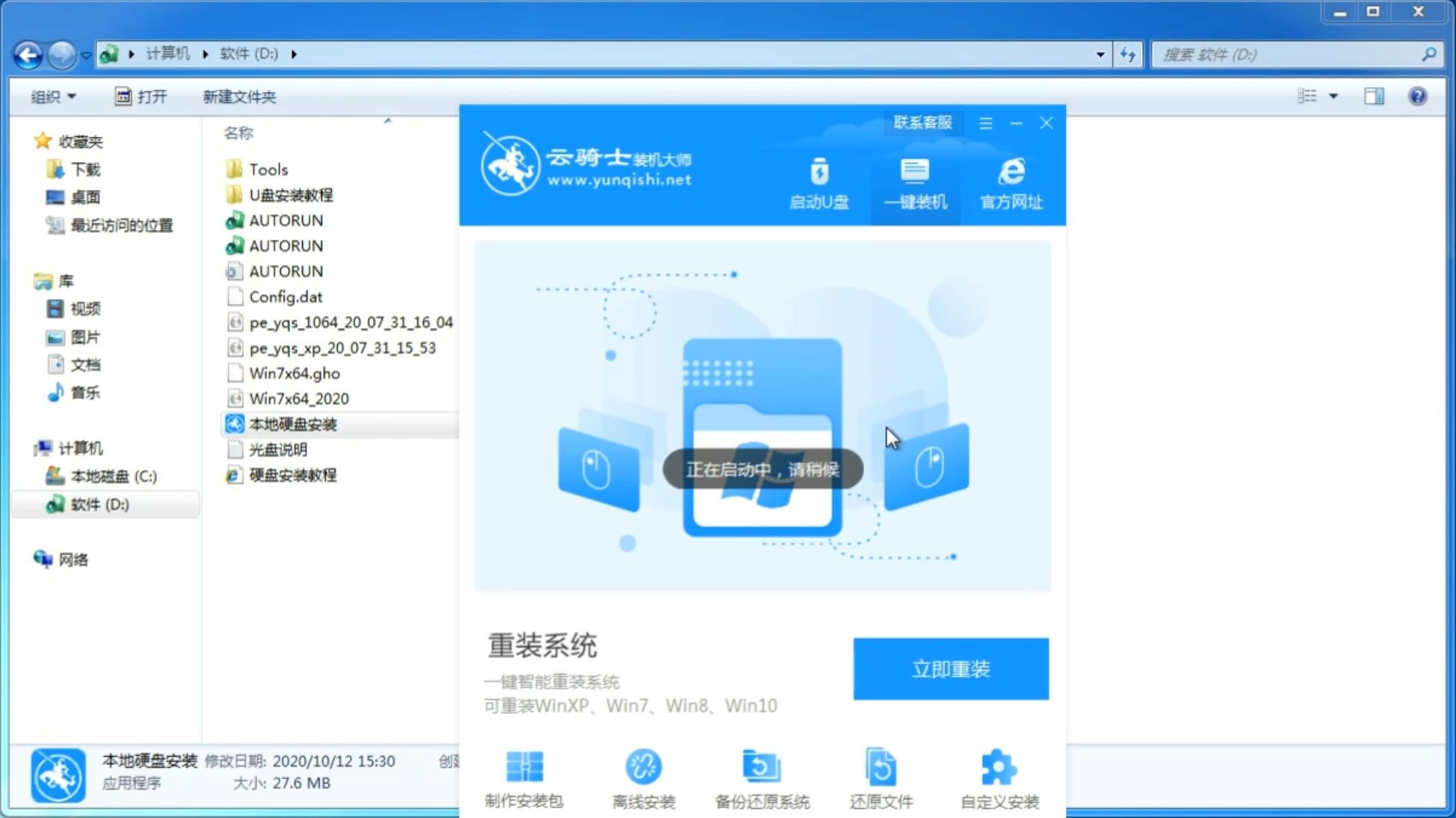The image size is (1456, 818).
Task: Click the 立即重装 (Reinstall Now) button
Action: pos(951,668)
